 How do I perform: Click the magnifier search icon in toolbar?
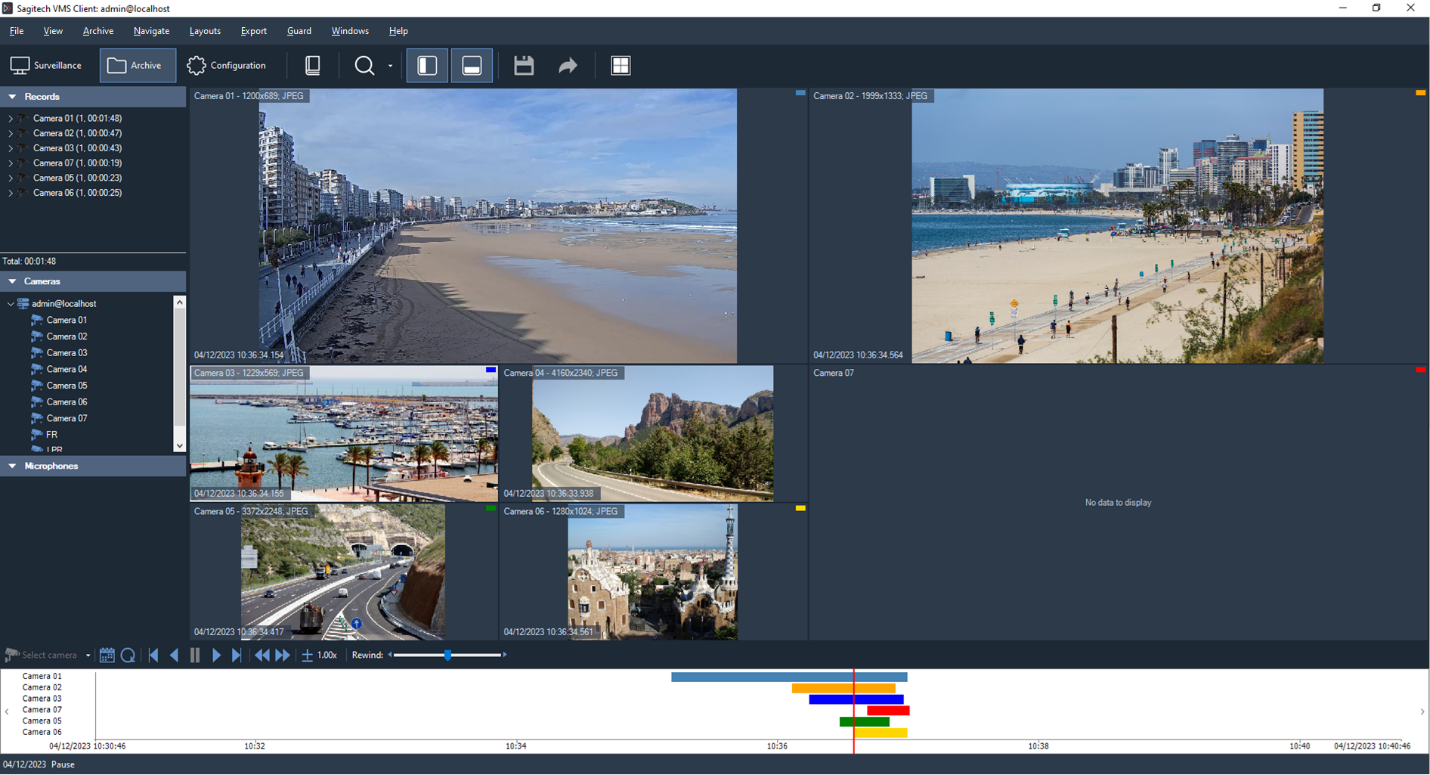(x=364, y=66)
